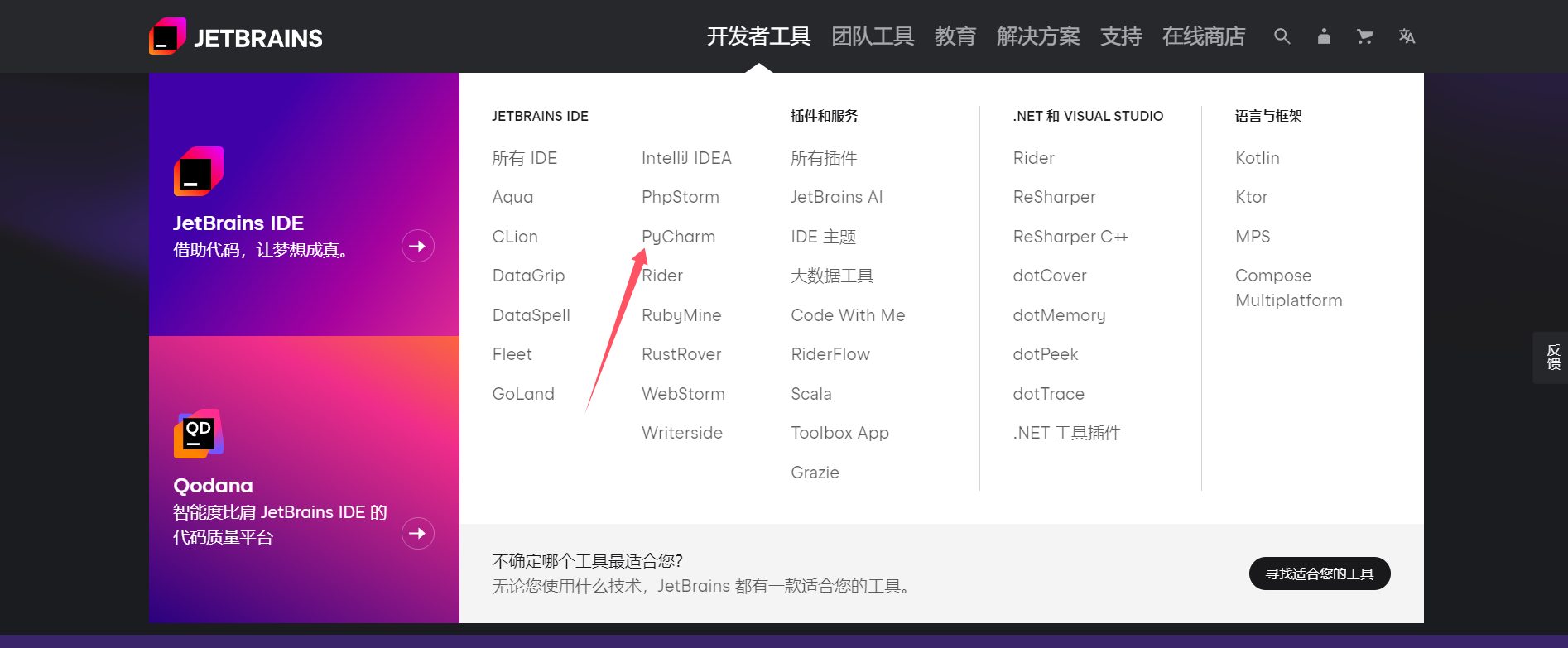The image size is (1568, 648).
Task: Click the JetBrains IDE product icon
Action: tap(199, 171)
